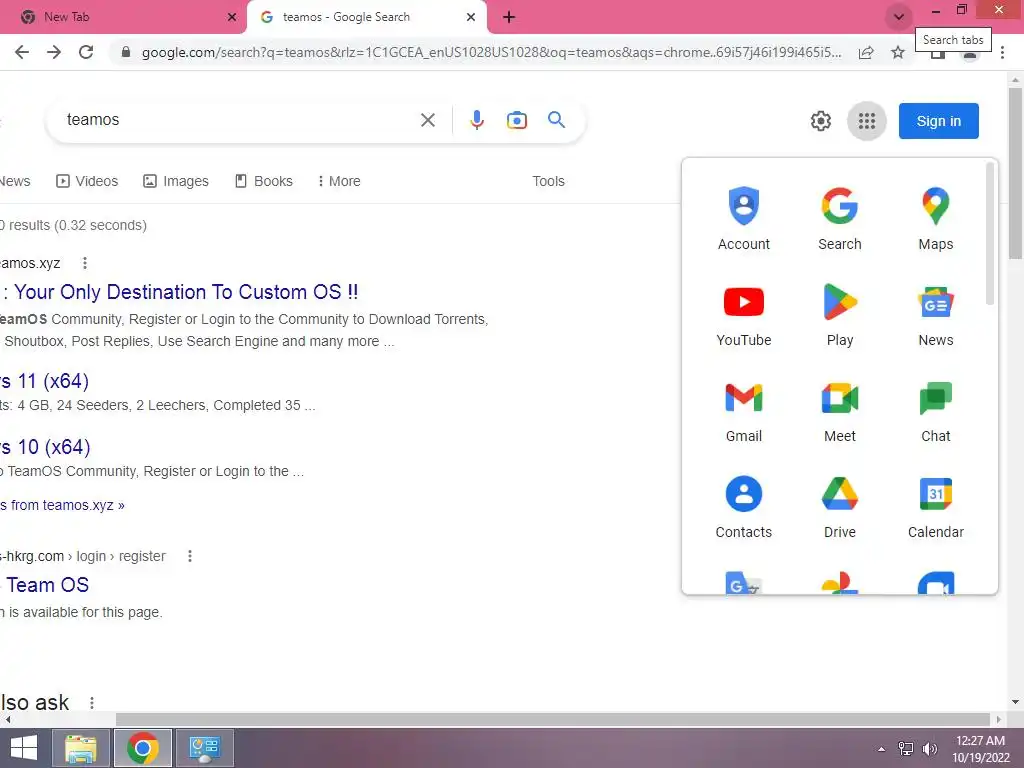Open Google Translate icon in apps grid
The image size is (1024, 768).
point(743,582)
